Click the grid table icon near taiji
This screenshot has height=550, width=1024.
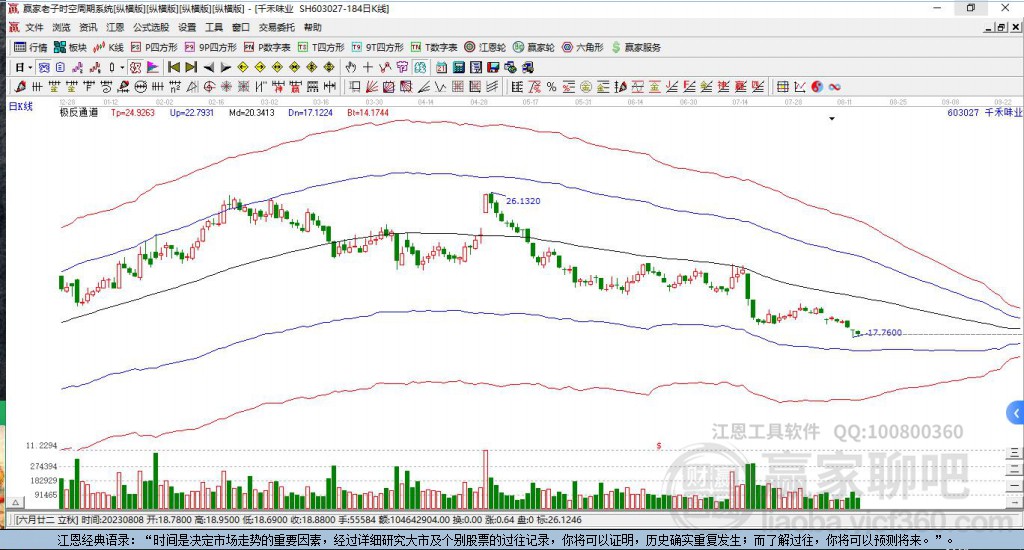click(782, 86)
